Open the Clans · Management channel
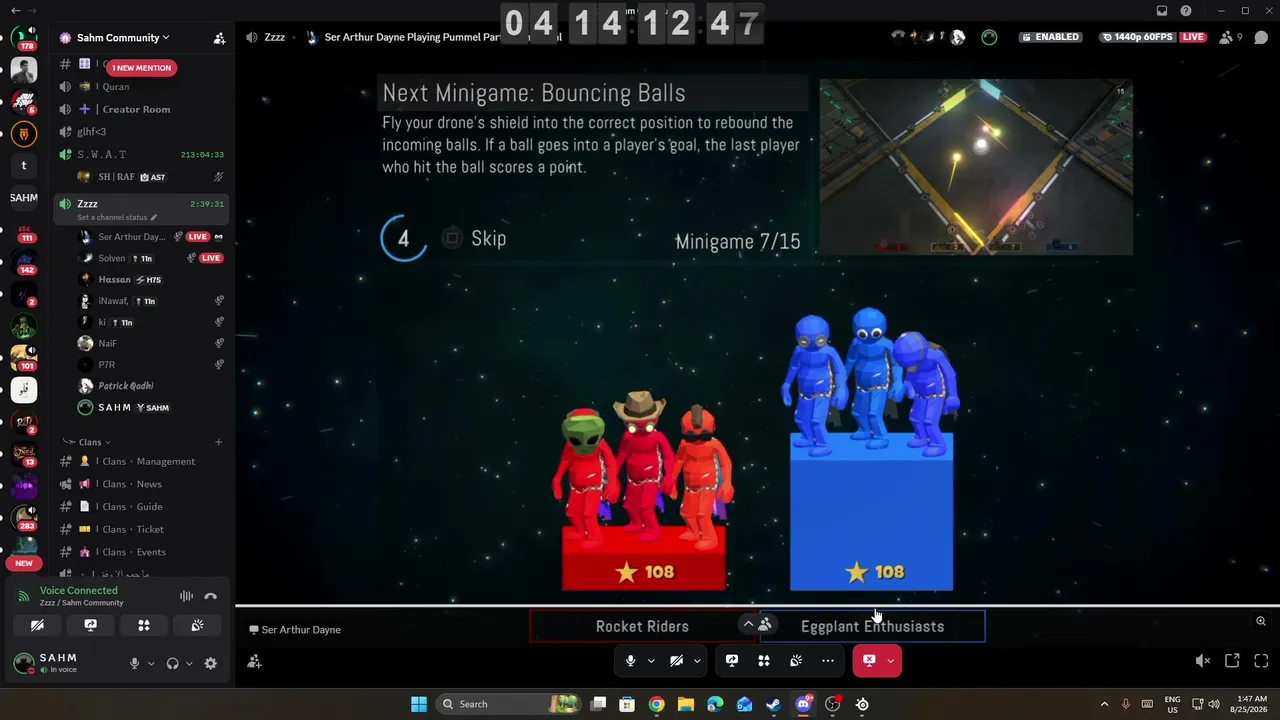 click(x=142, y=461)
